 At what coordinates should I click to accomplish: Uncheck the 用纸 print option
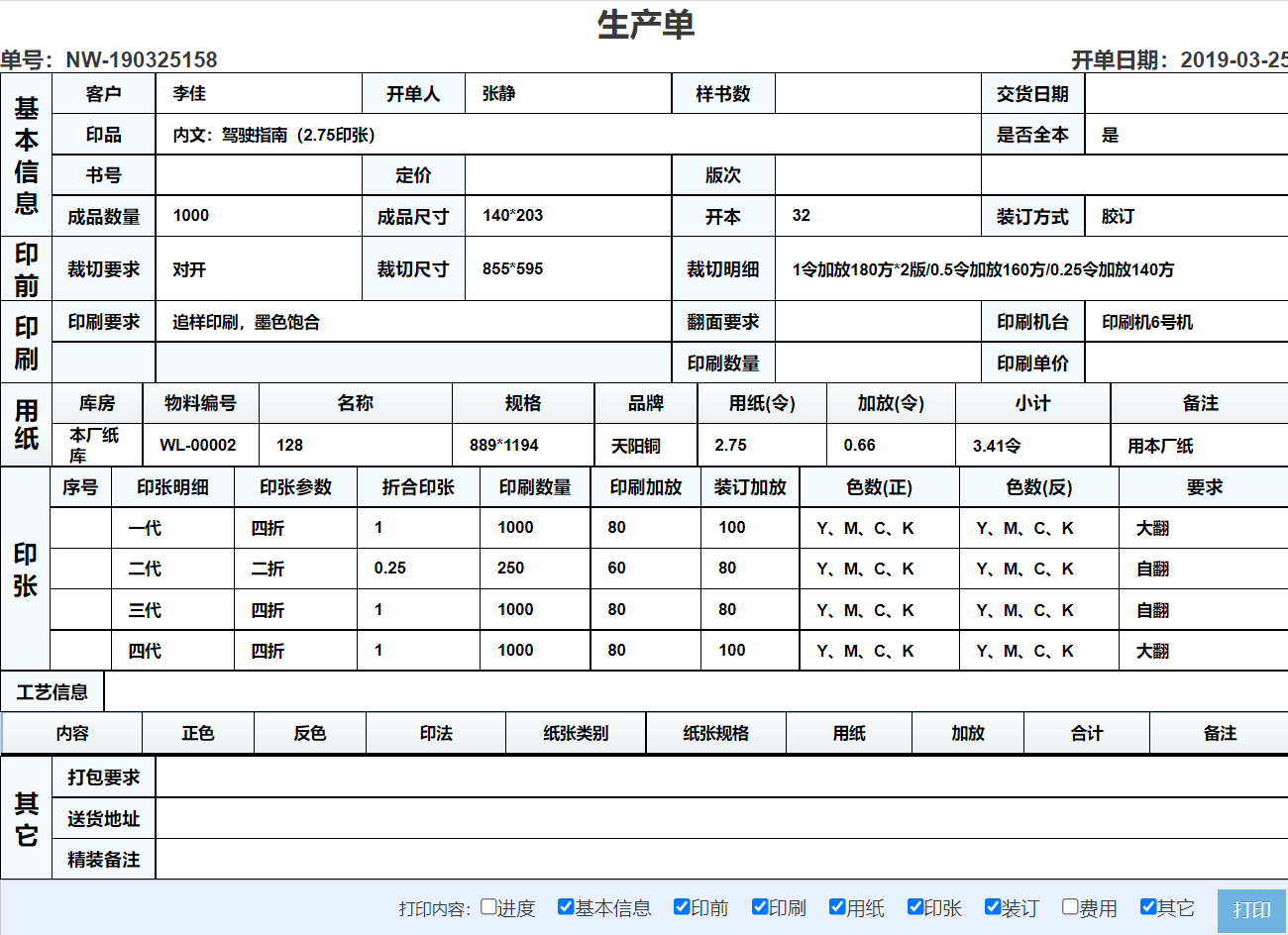pyautogui.click(x=836, y=907)
